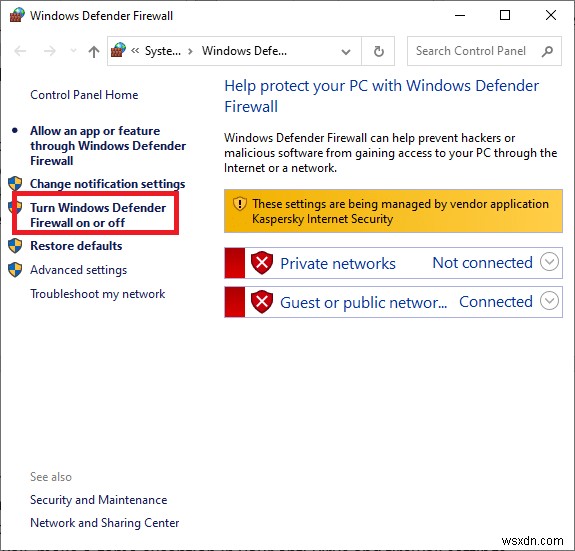The image size is (575, 551).
Task: Go to Control Panel Home
Action: [x=84, y=95]
